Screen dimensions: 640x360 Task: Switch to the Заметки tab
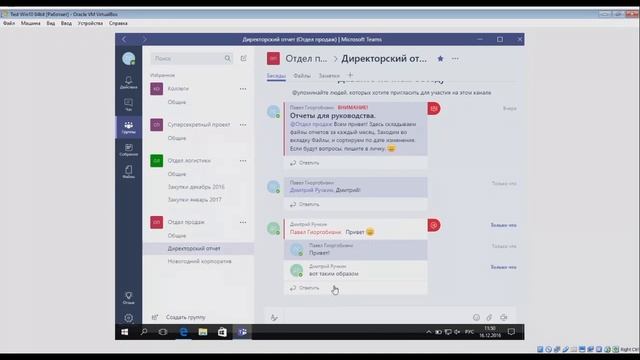click(x=329, y=76)
